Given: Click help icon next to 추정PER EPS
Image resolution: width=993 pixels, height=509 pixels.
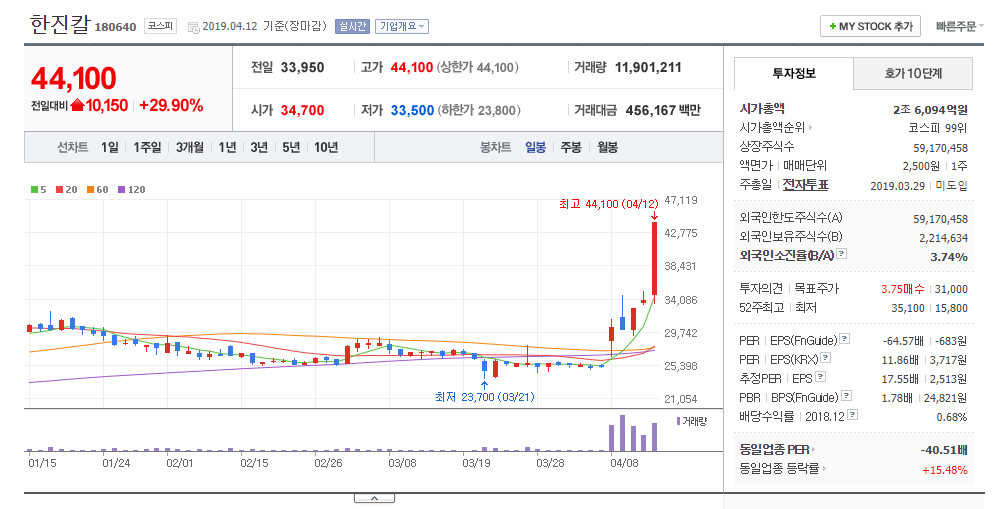Looking at the screenshot, I should pos(821,377).
